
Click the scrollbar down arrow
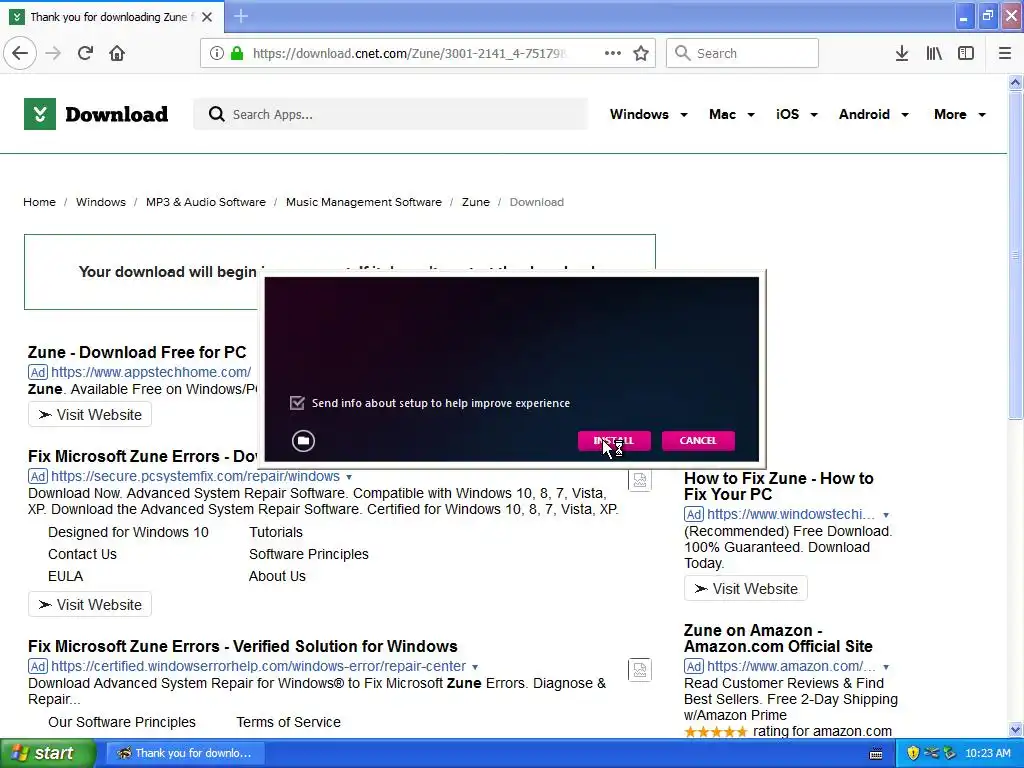click(1015, 729)
